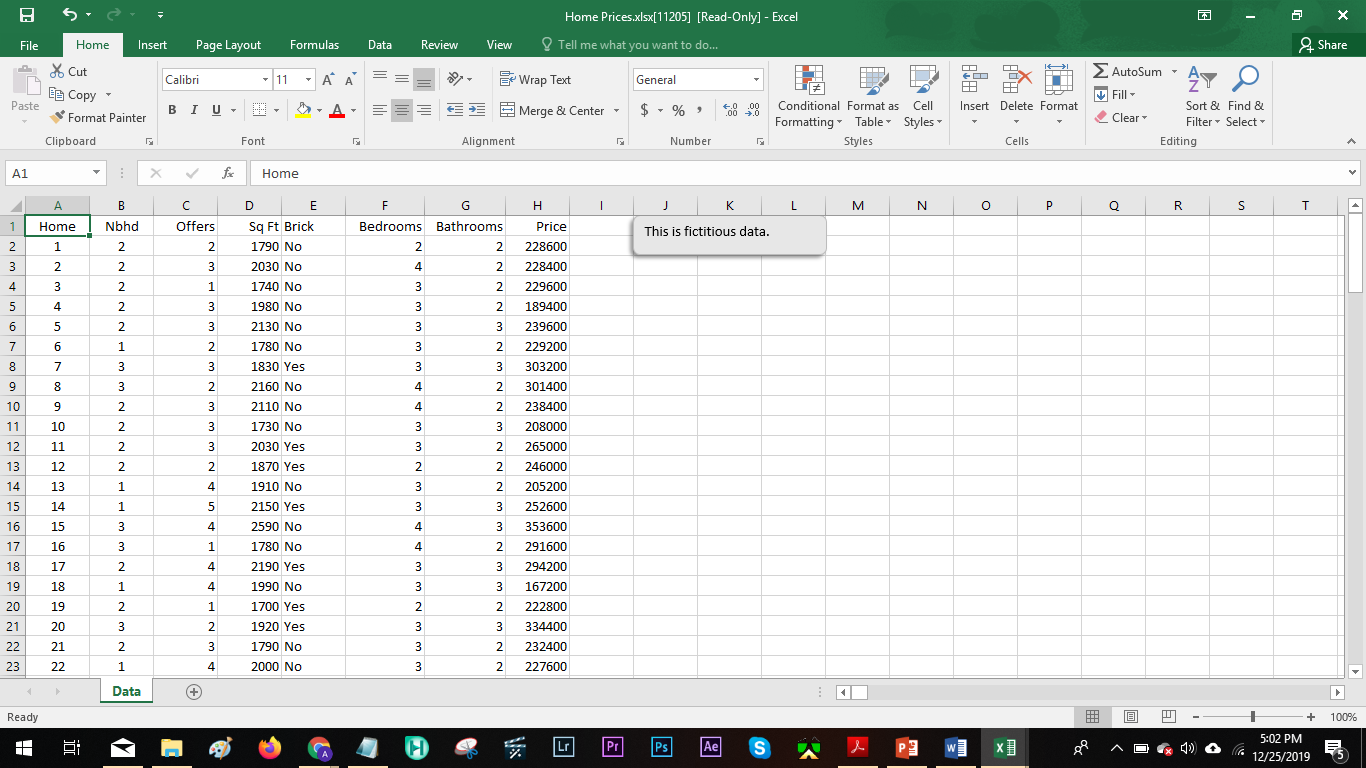Click the Tell me what you want search box

[x=637, y=45]
